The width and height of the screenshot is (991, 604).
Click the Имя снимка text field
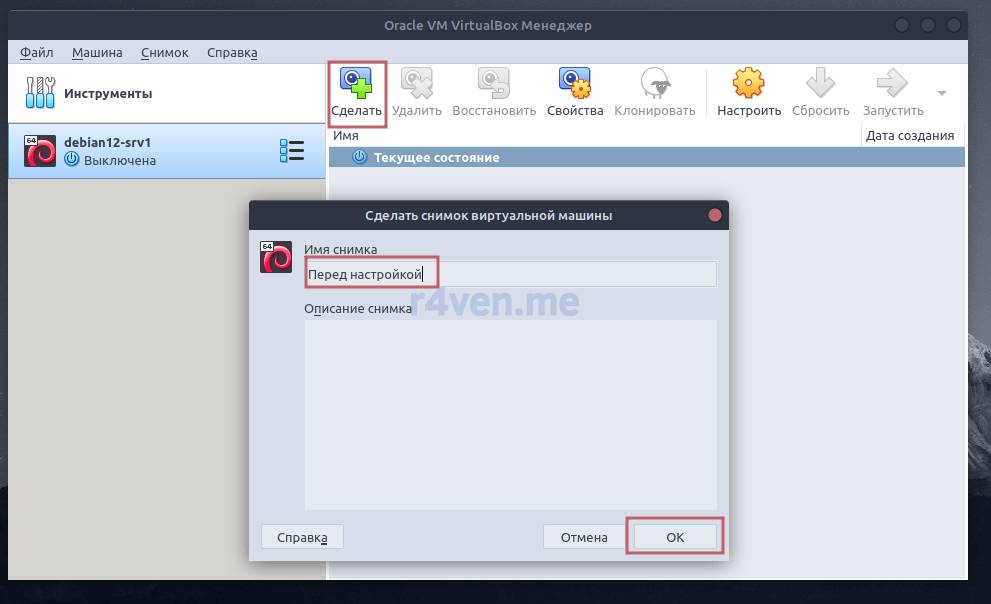(510, 274)
